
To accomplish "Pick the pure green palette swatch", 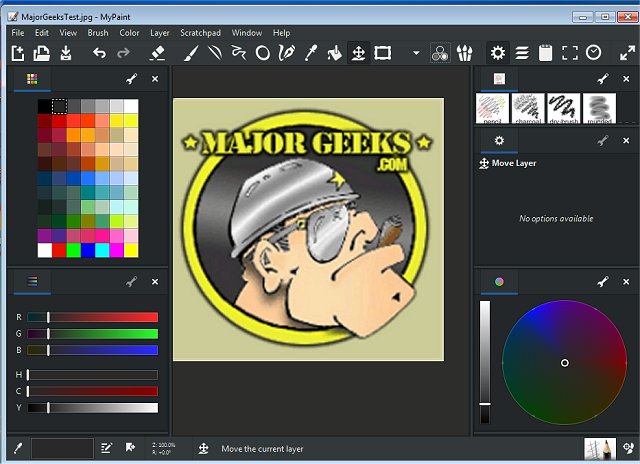I will pos(73,249).
